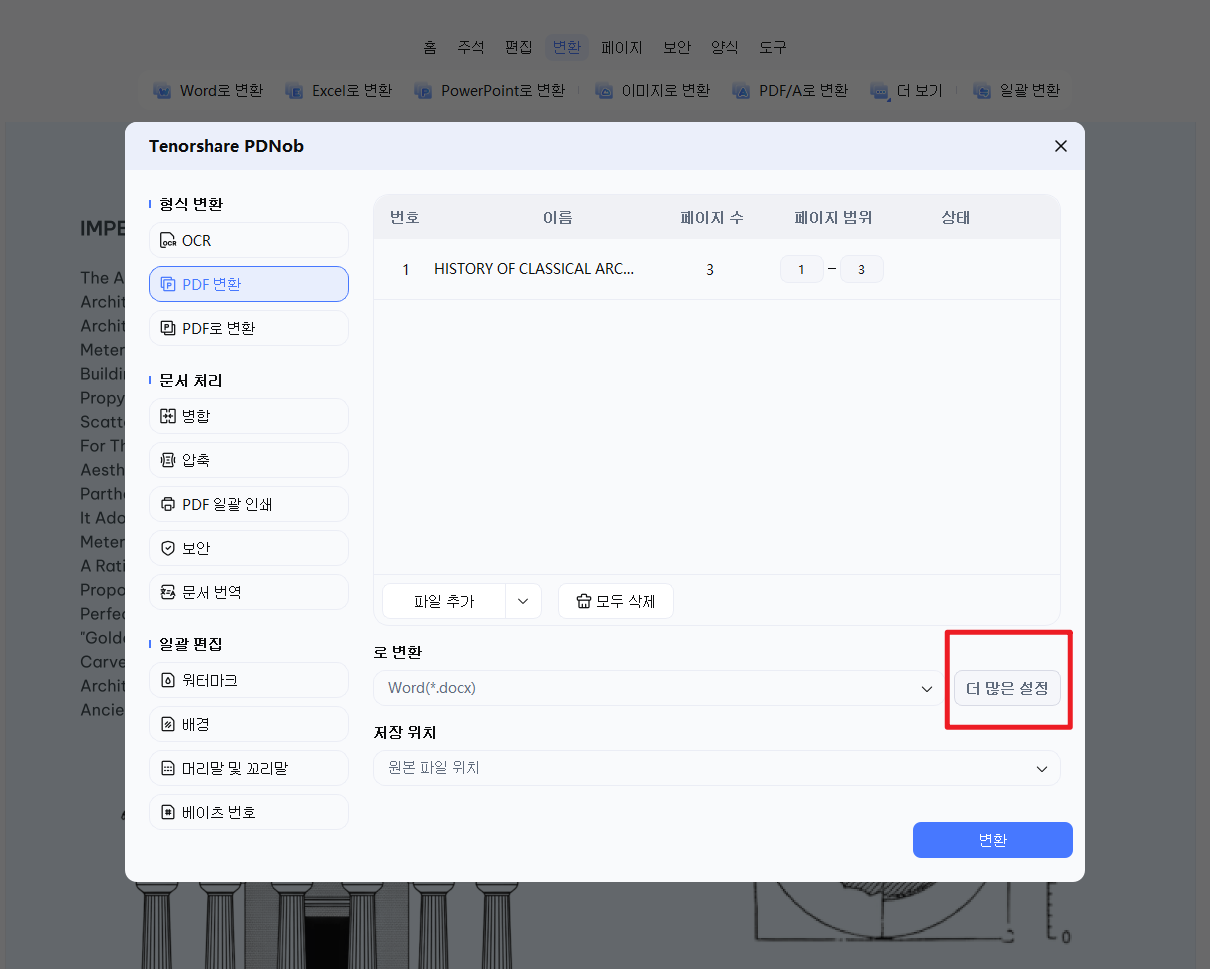
Task: Click 일괄 변환 toolbar button
Action: (1017, 91)
